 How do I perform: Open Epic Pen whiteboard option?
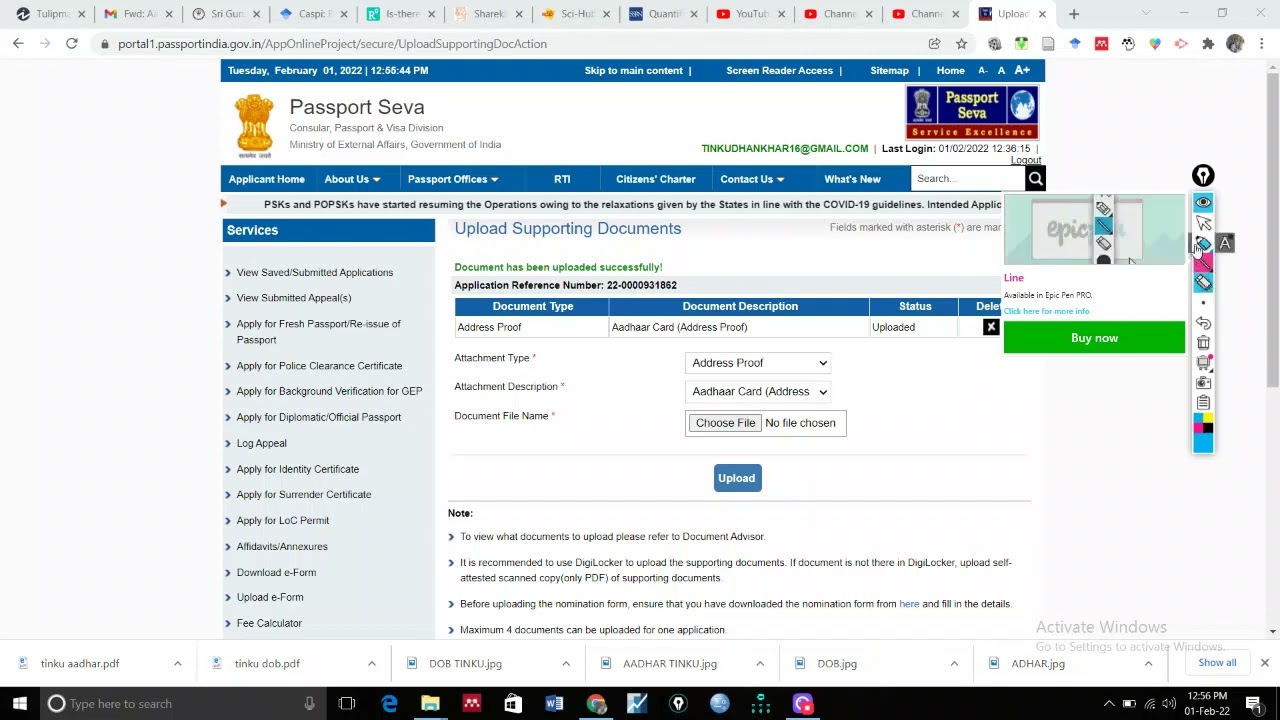click(x=1203, y=363)
